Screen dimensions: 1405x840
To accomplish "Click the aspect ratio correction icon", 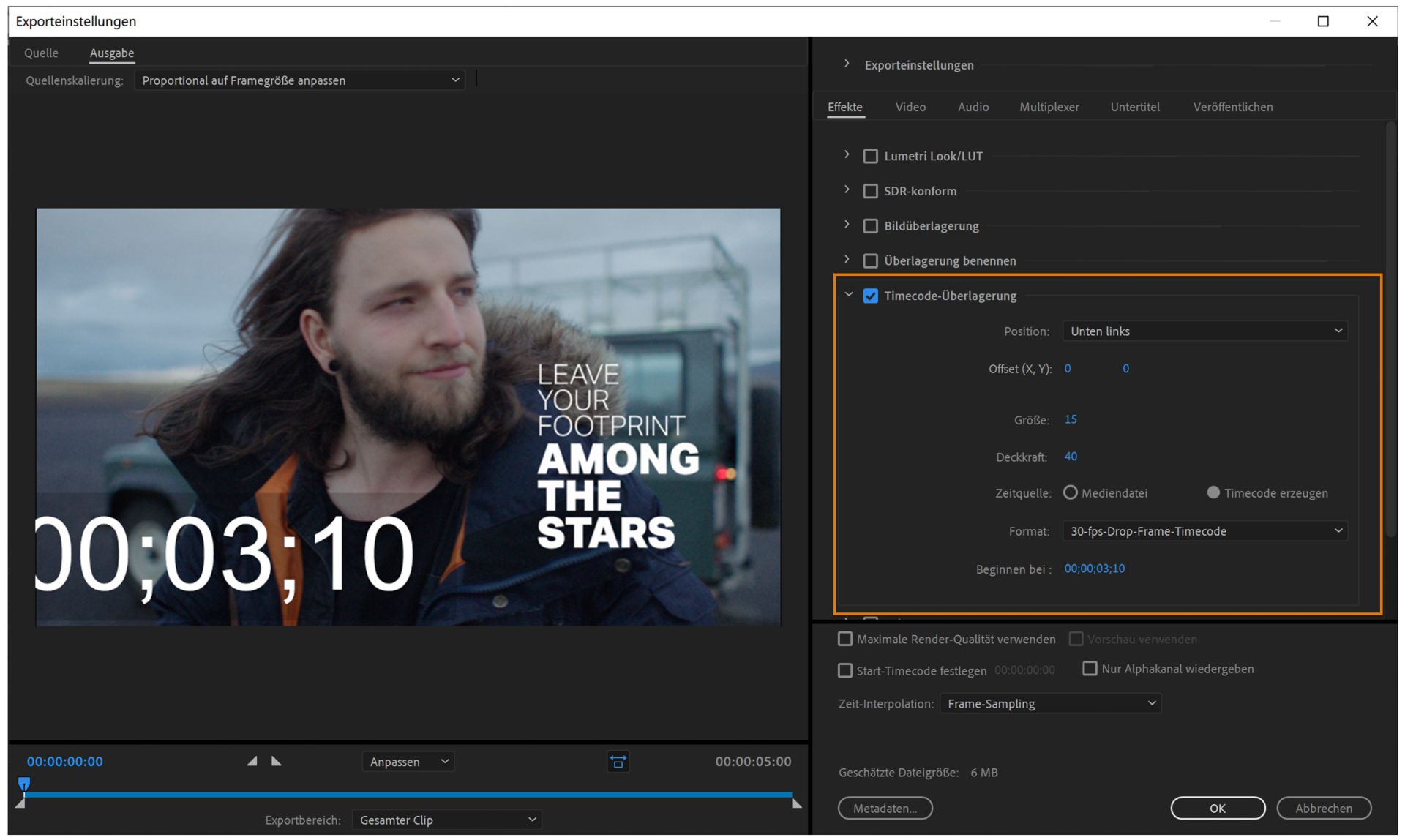I will coord(618,762).
